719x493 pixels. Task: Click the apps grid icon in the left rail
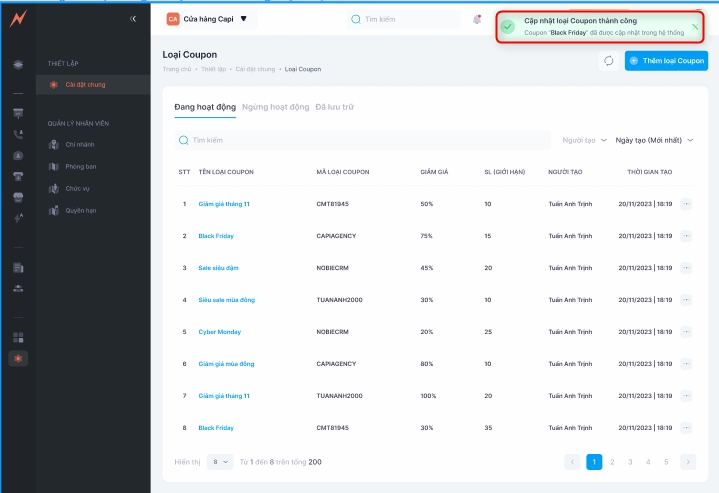click(18, 338)
